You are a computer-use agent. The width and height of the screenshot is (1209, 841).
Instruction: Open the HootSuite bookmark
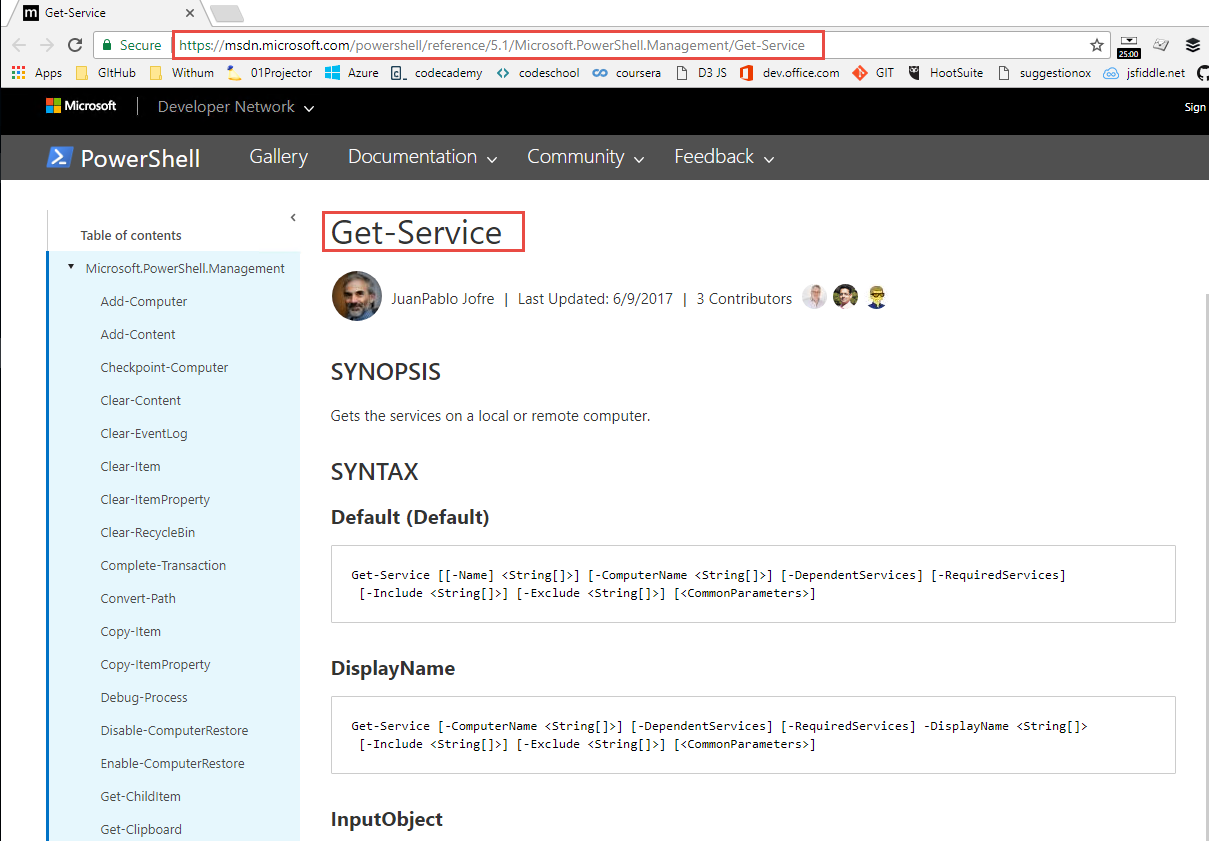[x=945, y=73]
